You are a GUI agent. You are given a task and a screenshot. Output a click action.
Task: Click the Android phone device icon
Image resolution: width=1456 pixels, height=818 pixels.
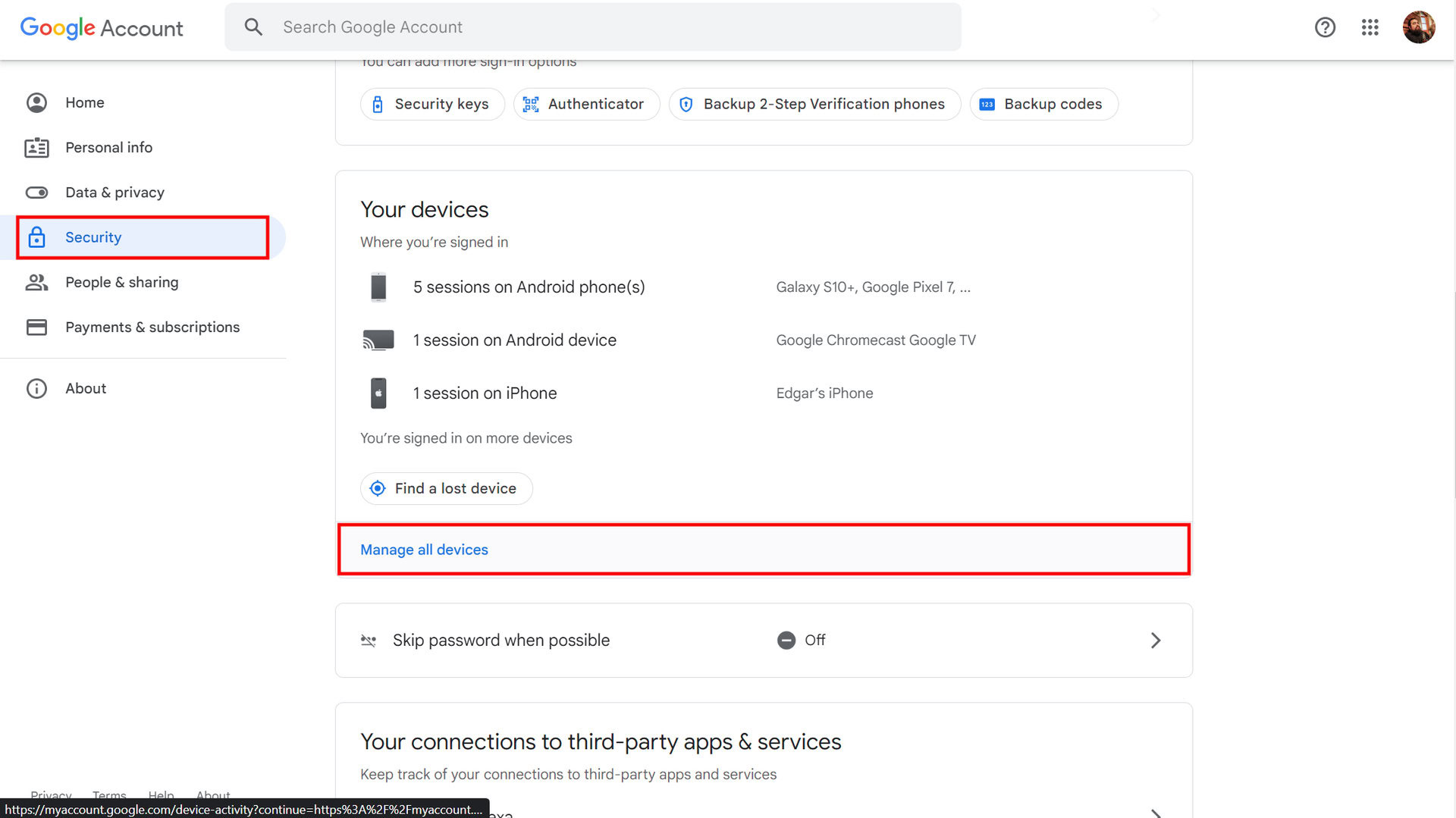(x=378, y=287)
